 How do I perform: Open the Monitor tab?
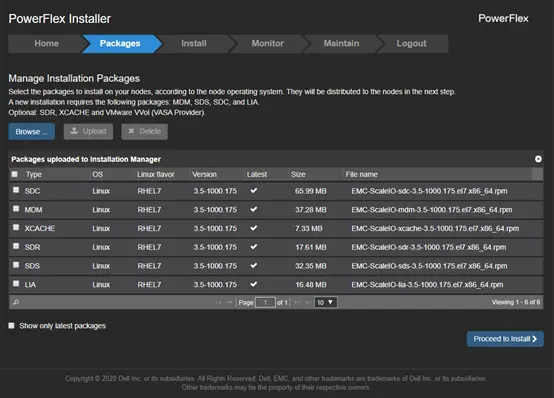267,43
